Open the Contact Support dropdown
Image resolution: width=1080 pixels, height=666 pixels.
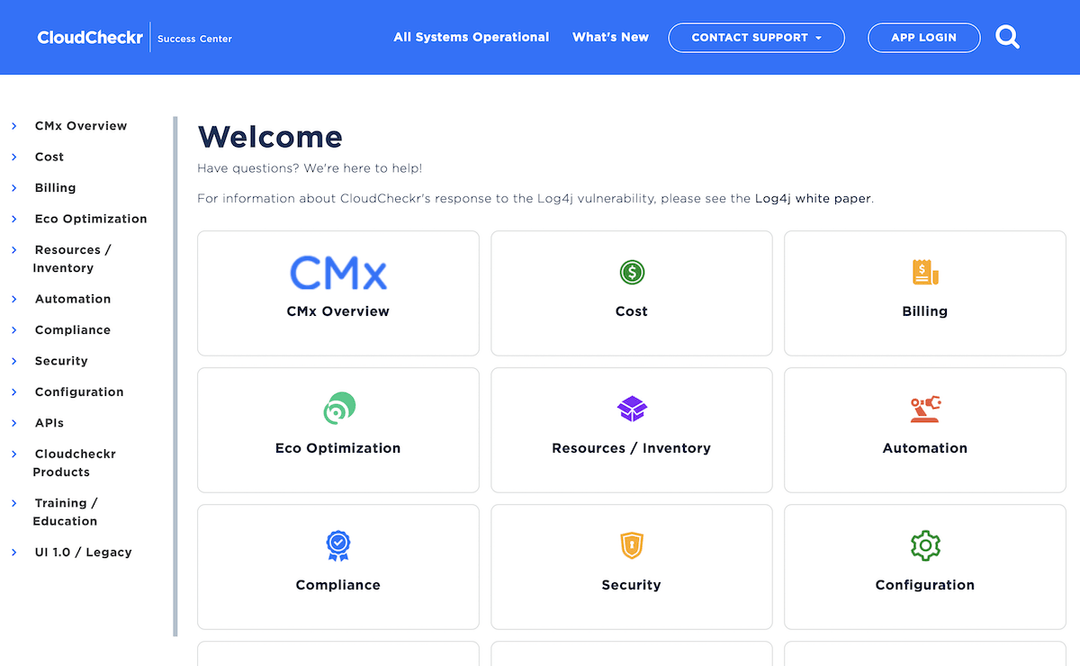(756, 37)
